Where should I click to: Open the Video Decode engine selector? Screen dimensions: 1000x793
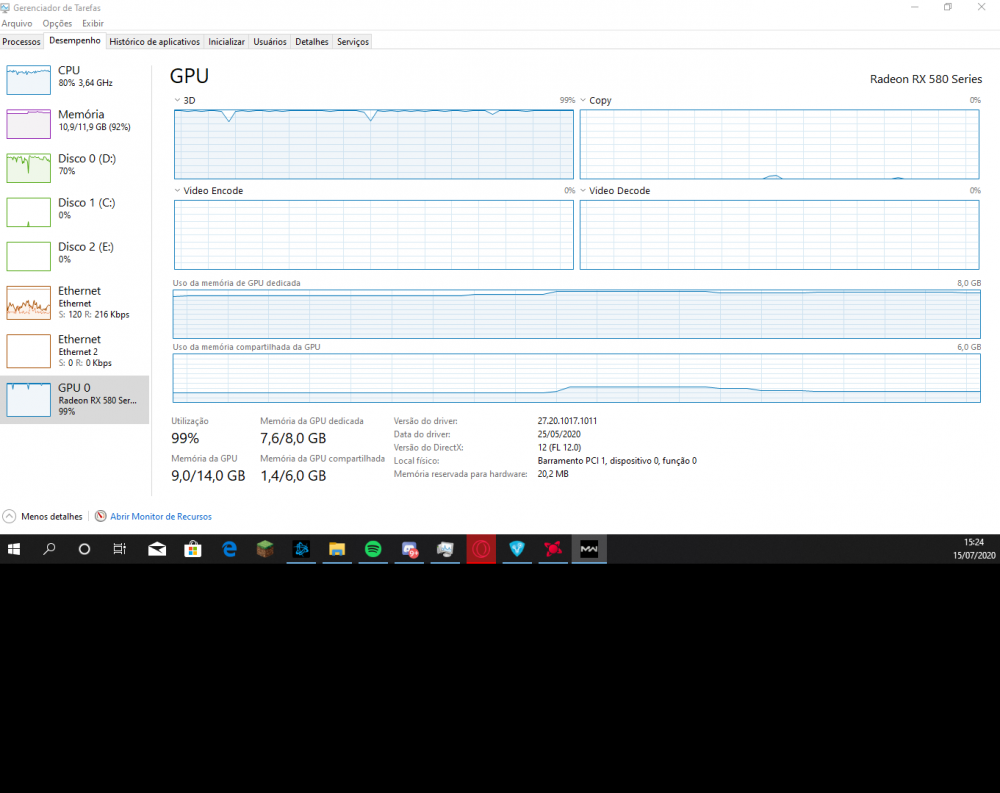coord(584,191)
